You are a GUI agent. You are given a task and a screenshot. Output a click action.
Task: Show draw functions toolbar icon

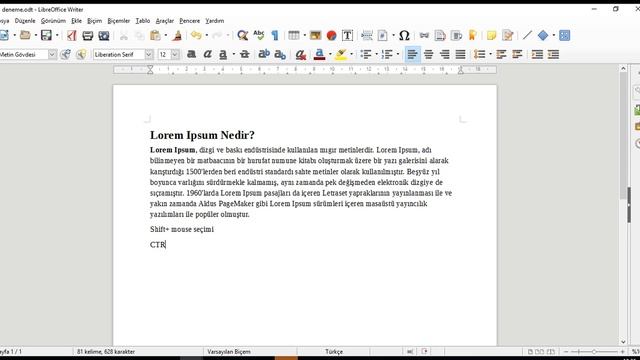564,36
